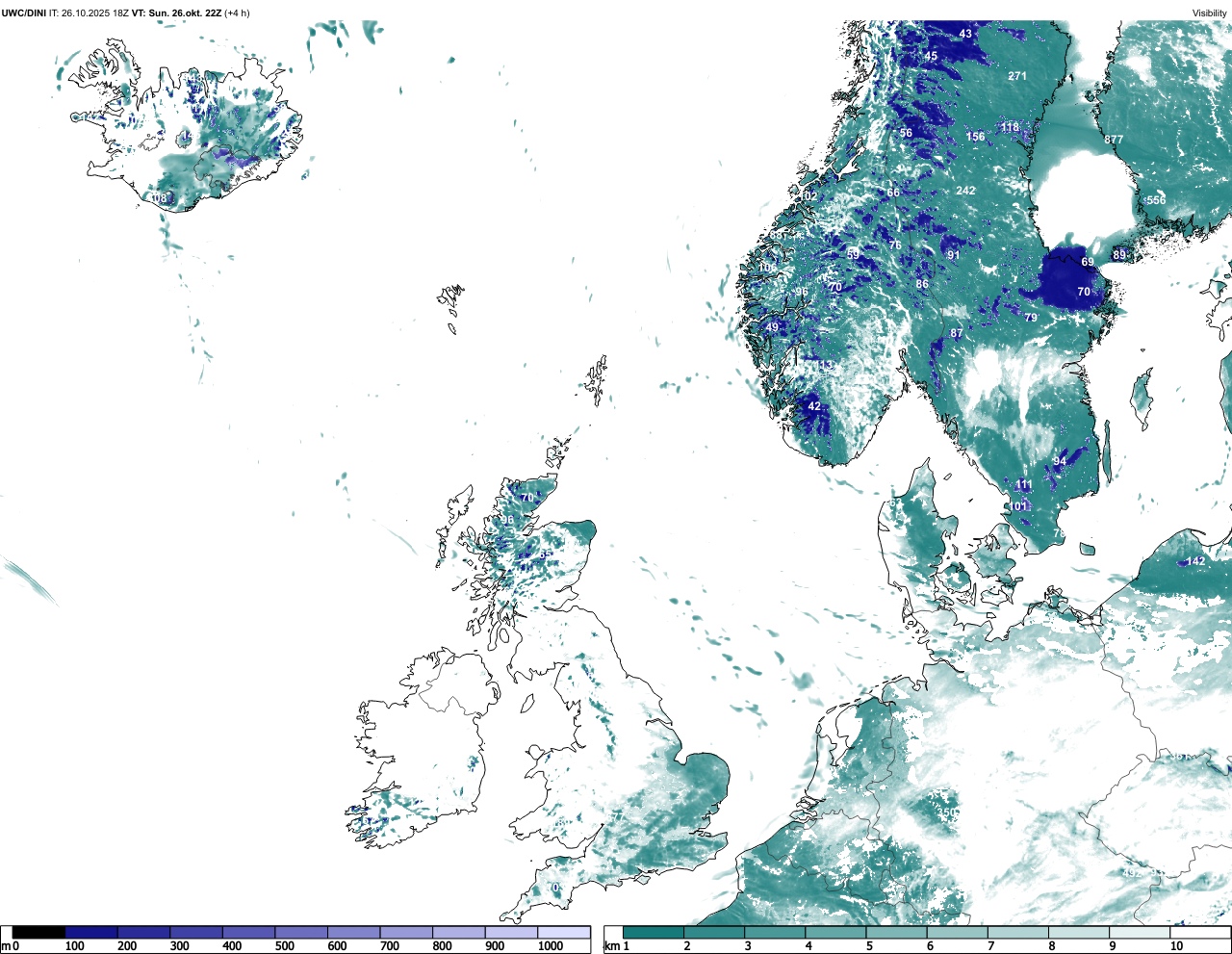
Task: Pick the swatch between 200 and 300 meters
Action: point(143,932)
